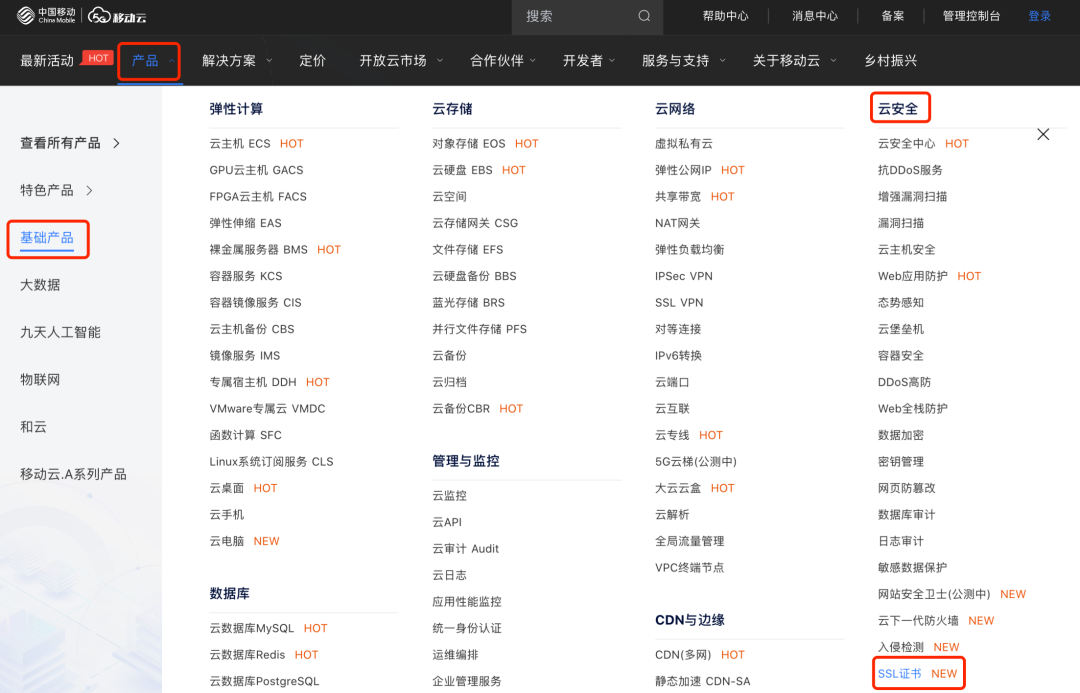
Task: Open 最新活动 in the navigation bar
Action: click(47, 61)
